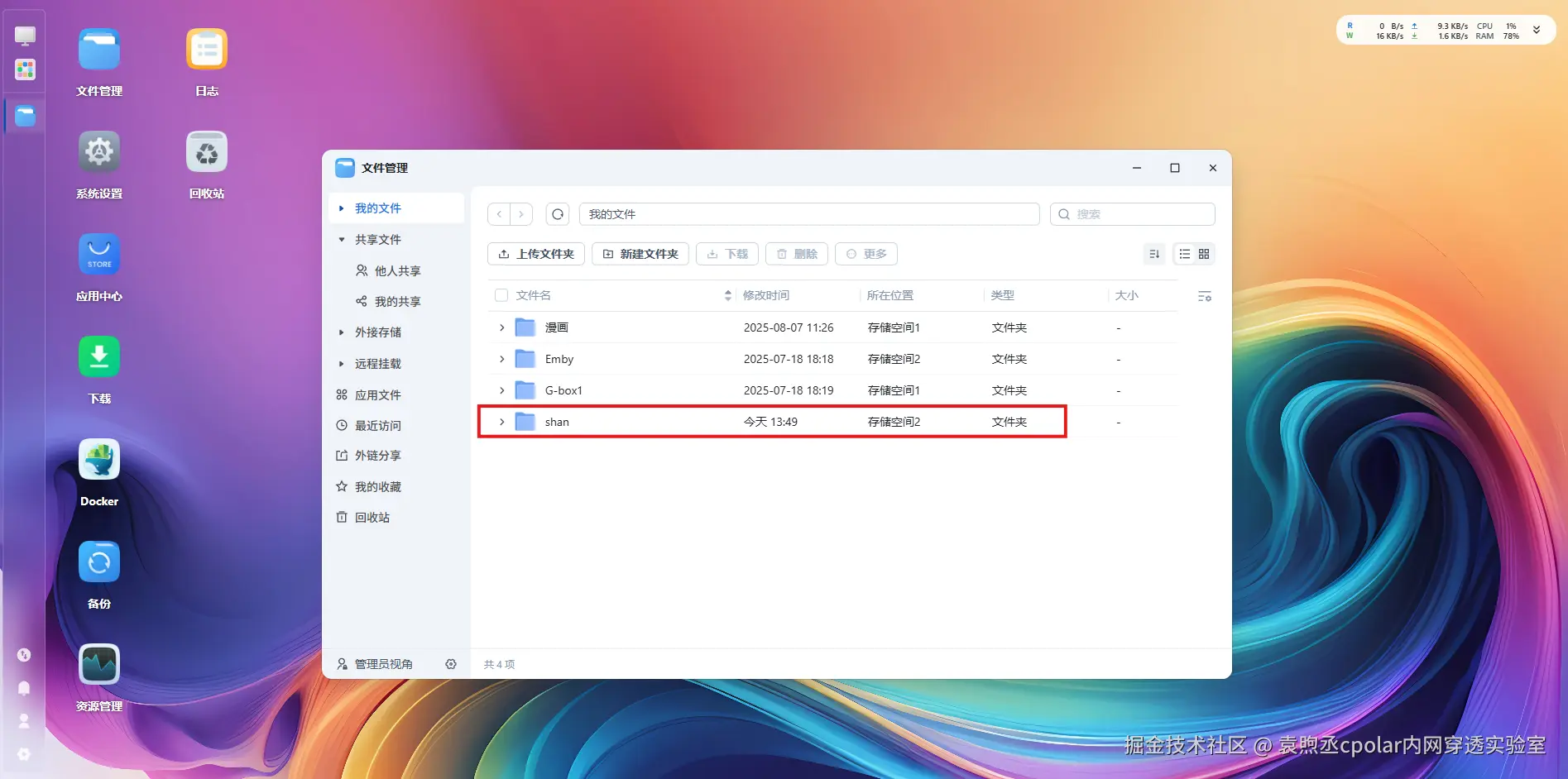
Task: Expand the shan folder row
Action: point(501,422)
